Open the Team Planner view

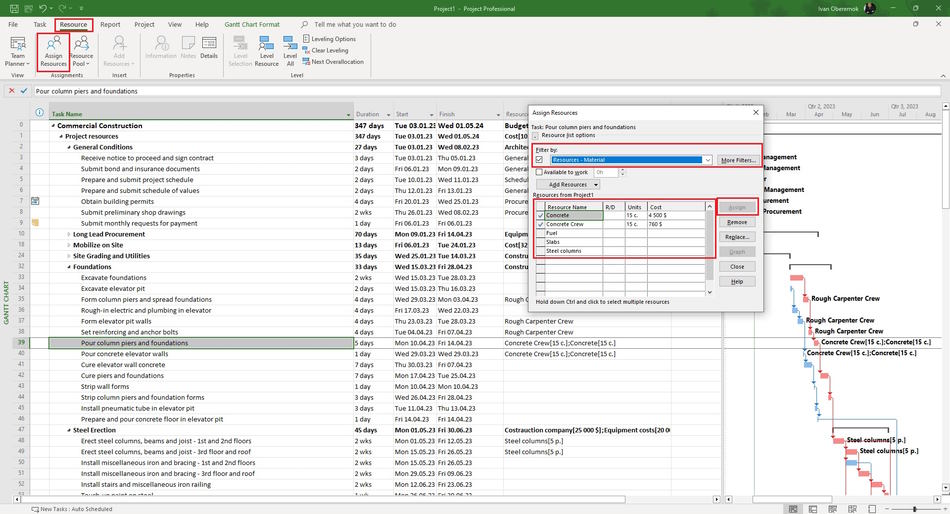click(17, 52)
